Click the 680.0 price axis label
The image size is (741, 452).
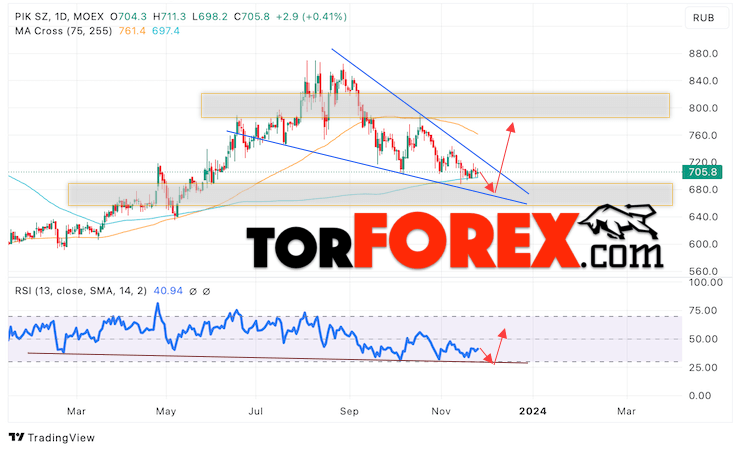pyautogui.click(x=703, y=190)
